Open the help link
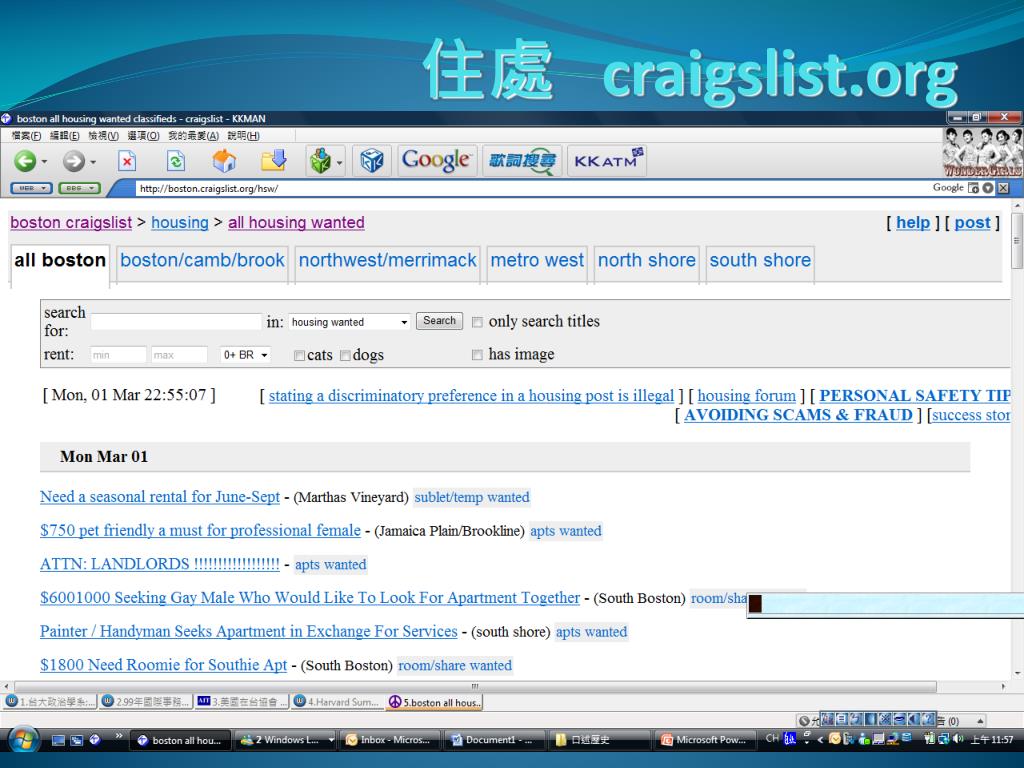 pos(912,223)
